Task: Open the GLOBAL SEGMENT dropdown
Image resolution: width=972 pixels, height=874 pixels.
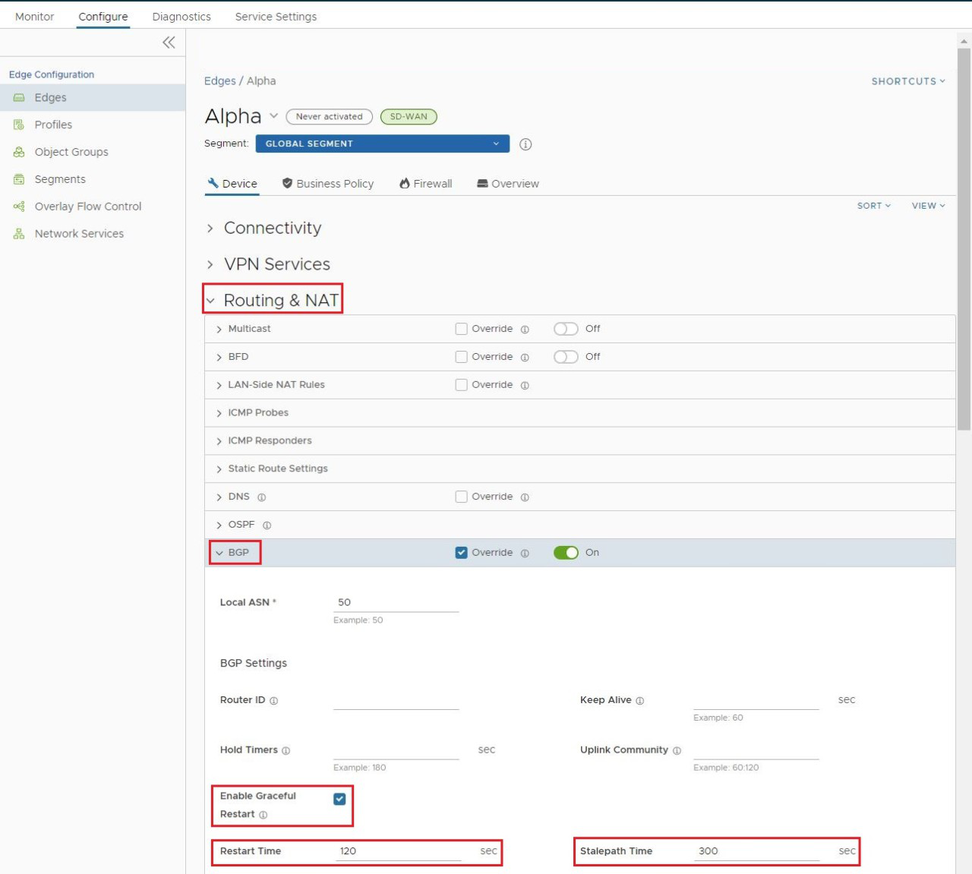Action: coord(382,144)
